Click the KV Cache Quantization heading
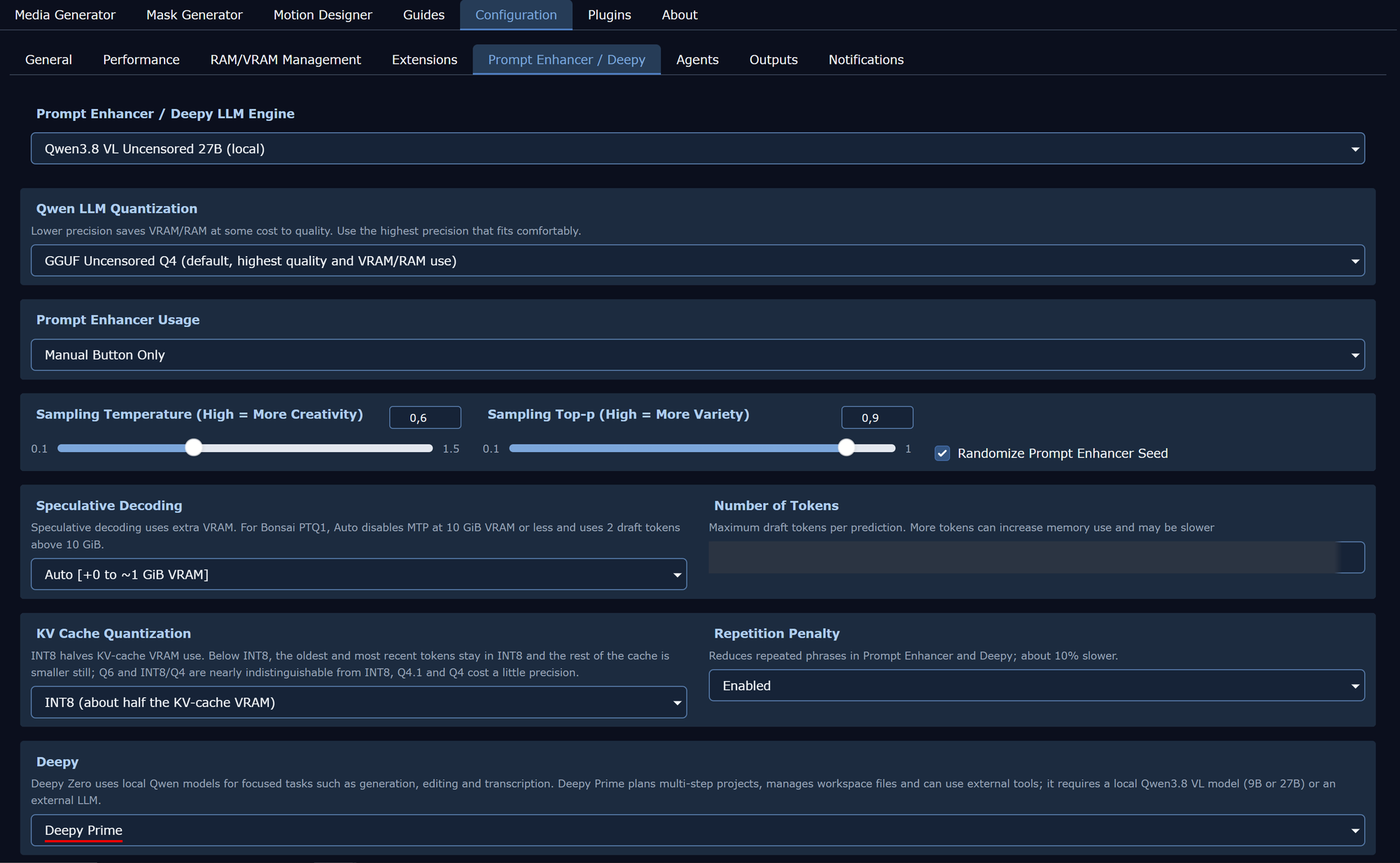This screenshot has width=1400, height=863. tap(113, 633)
